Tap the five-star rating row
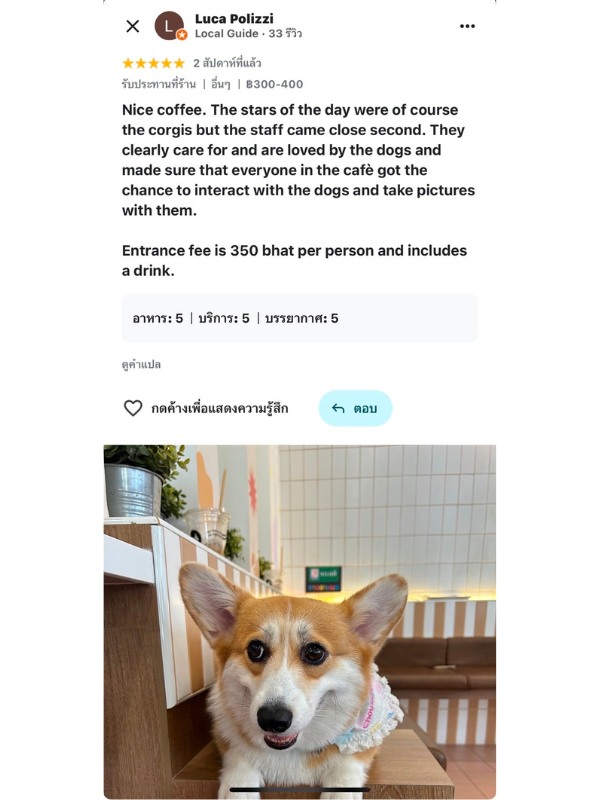Image resolution: width=600 pixels, height=800 pixels. 154,63
